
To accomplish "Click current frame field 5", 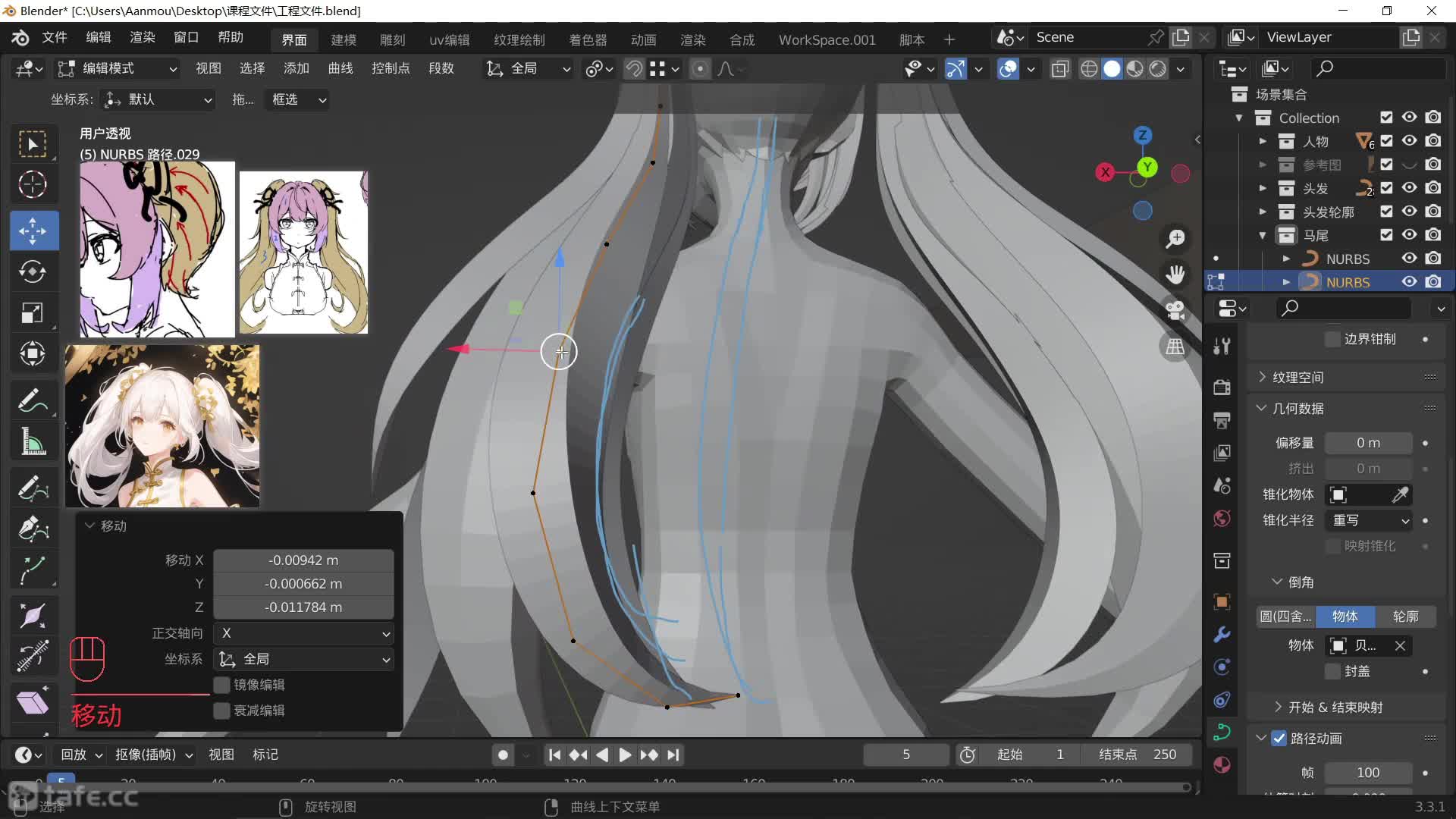I will click(x=905, y=755).
